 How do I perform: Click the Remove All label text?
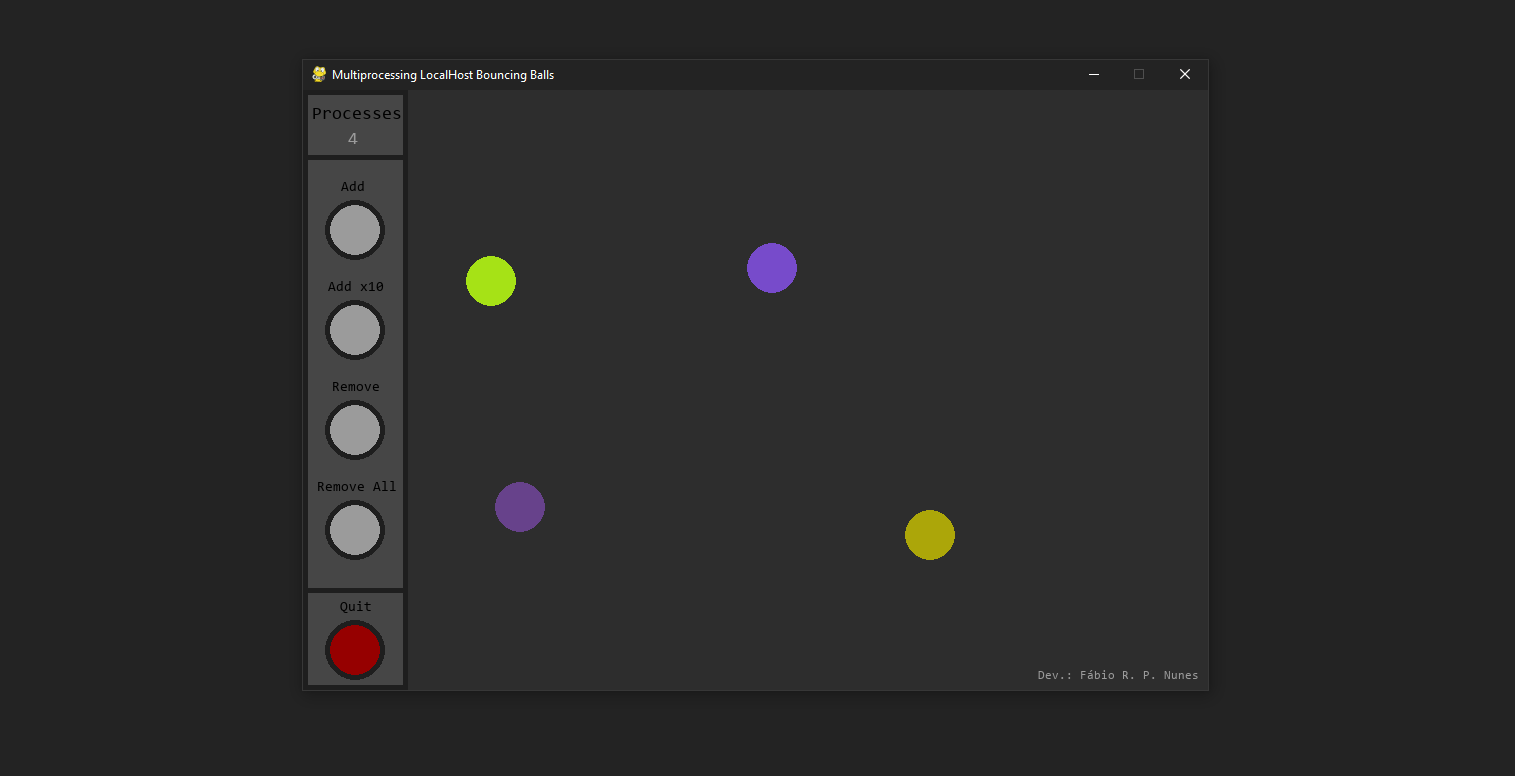356,486
